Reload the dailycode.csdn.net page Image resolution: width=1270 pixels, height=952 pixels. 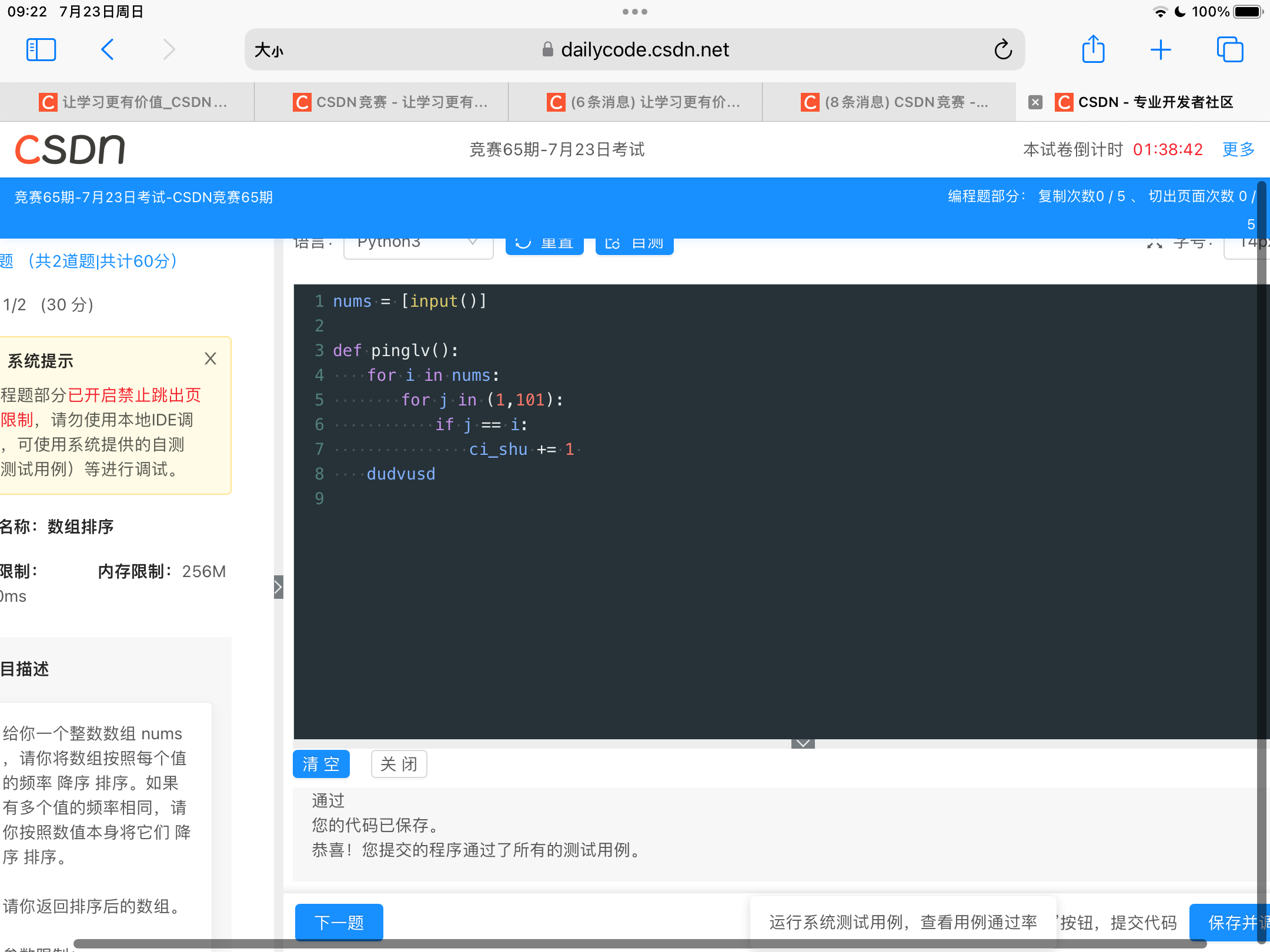coord(1003,50)
